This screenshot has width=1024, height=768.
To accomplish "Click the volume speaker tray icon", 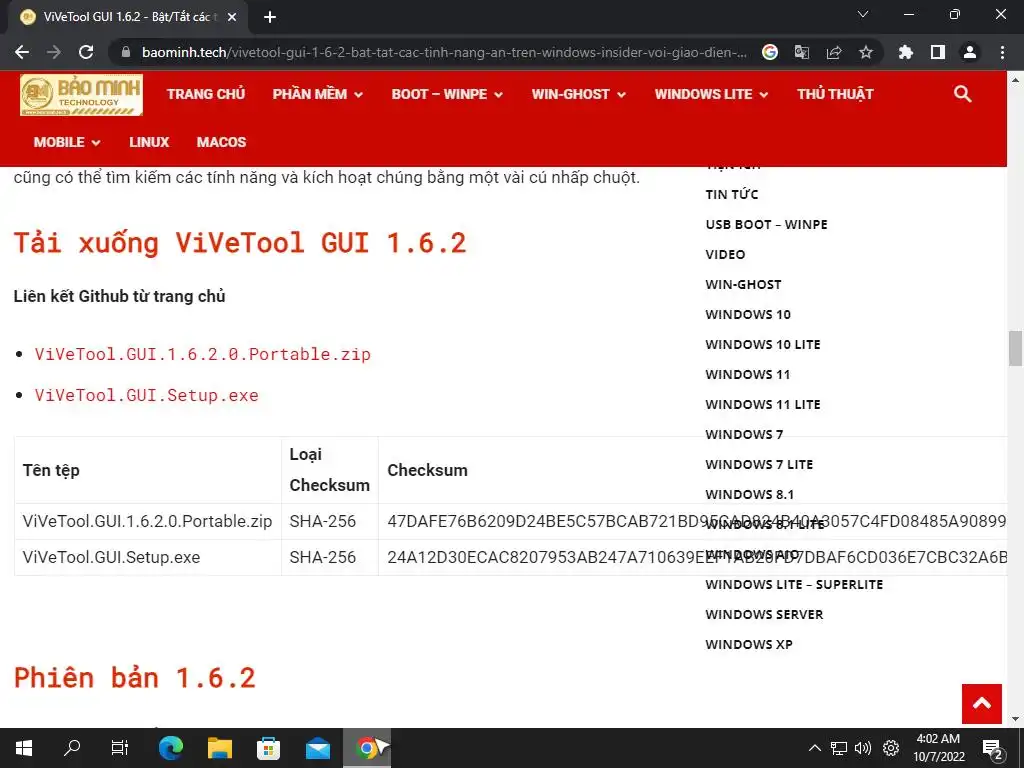I will click(x=863, y=748).
